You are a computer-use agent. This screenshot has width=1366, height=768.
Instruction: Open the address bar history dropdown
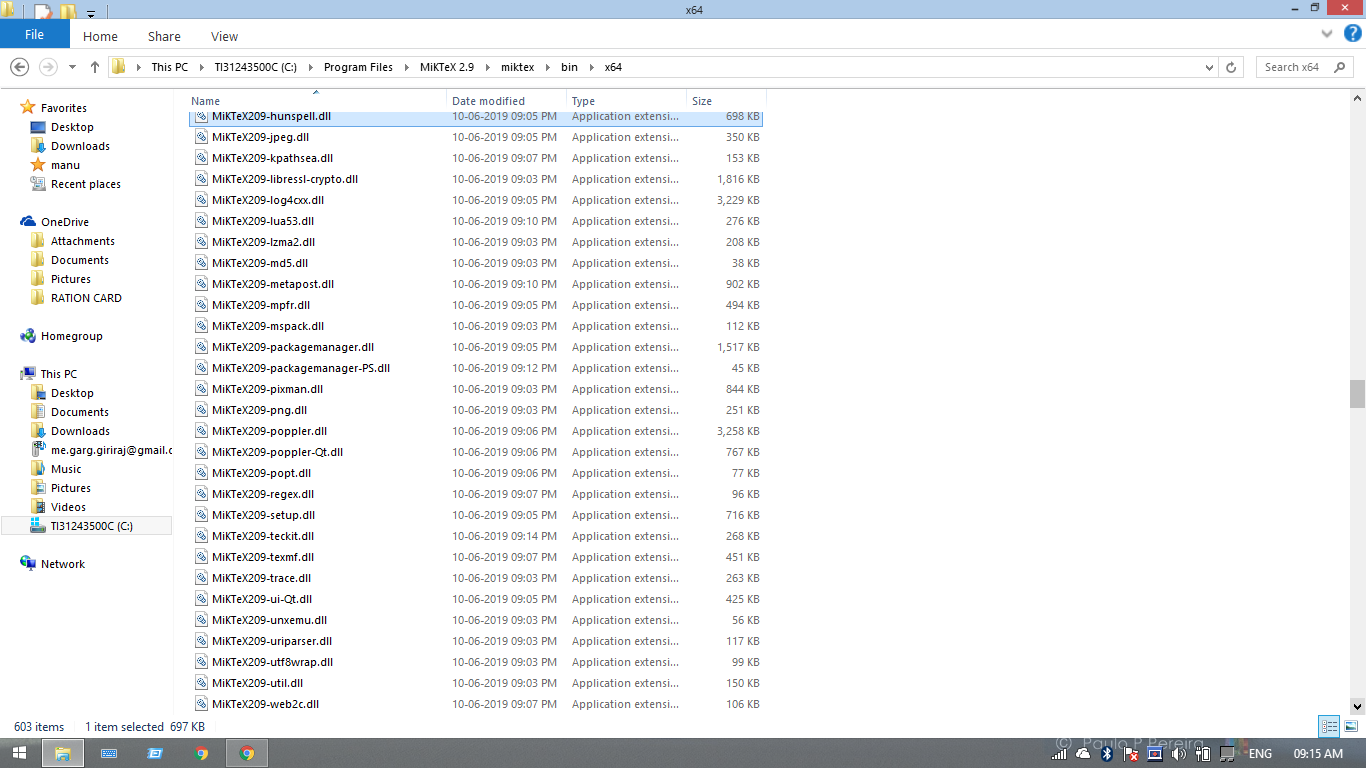point(1209,67)
